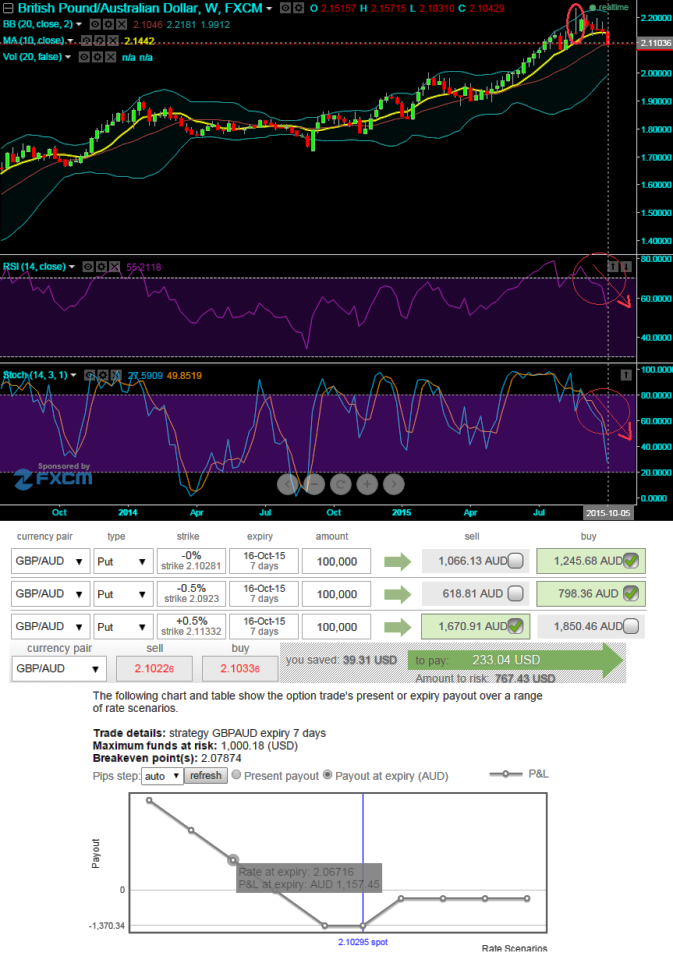
Task: Reset the chart with the round refresh control
Action: tap(341, 484)
